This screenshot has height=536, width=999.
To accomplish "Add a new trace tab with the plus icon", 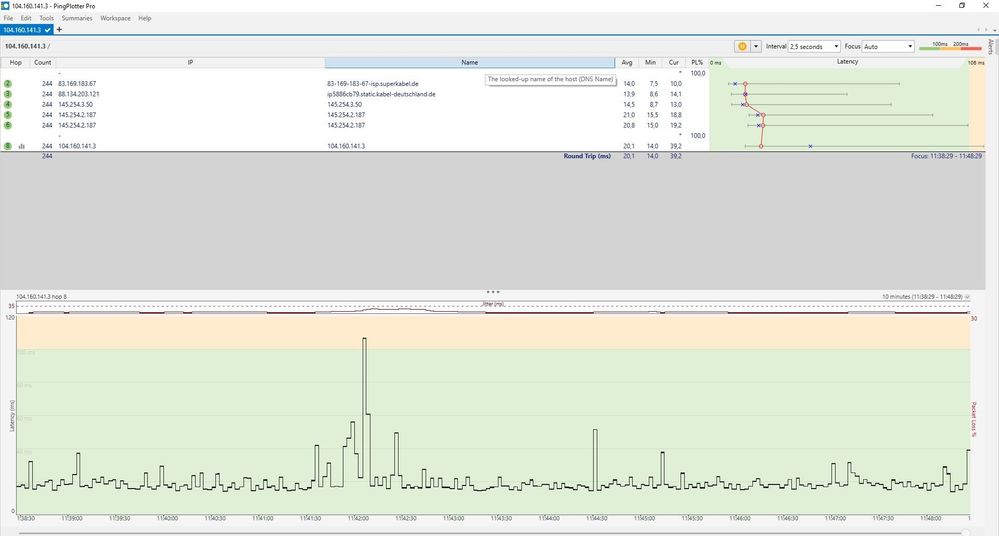I will (x=59, y=30).
